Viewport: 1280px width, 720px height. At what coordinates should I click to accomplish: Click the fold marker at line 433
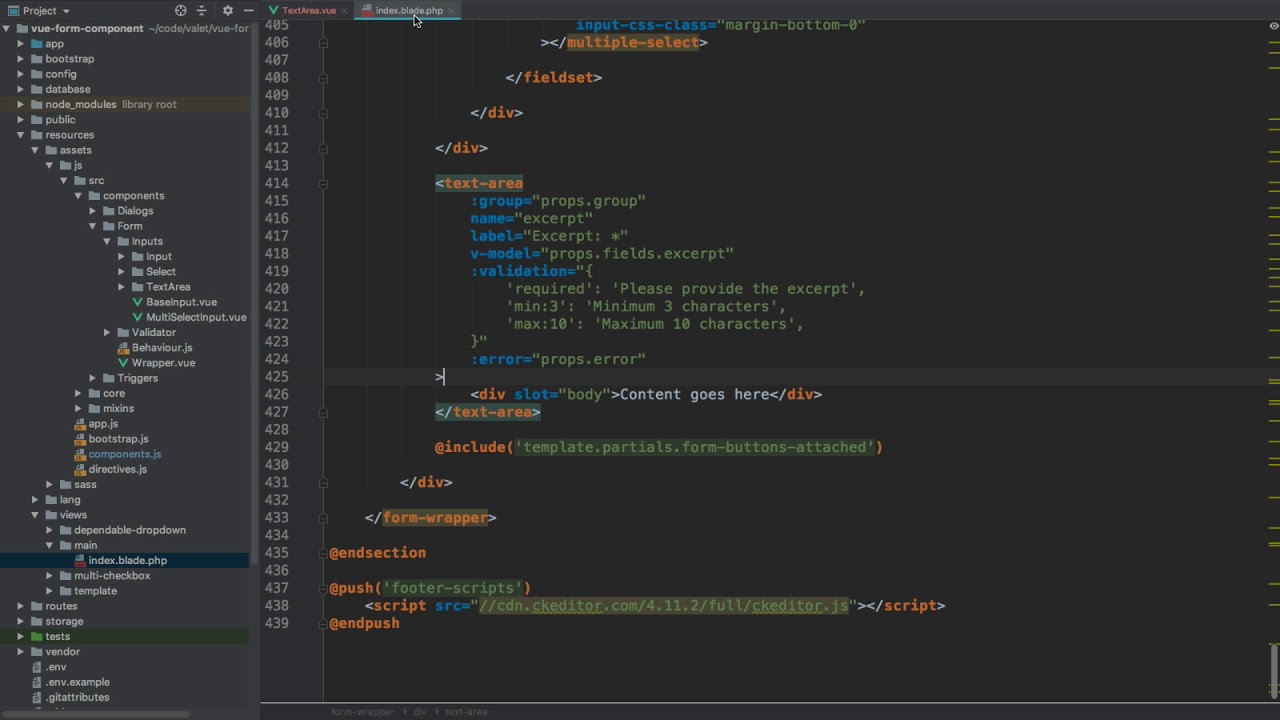(323, 518)
